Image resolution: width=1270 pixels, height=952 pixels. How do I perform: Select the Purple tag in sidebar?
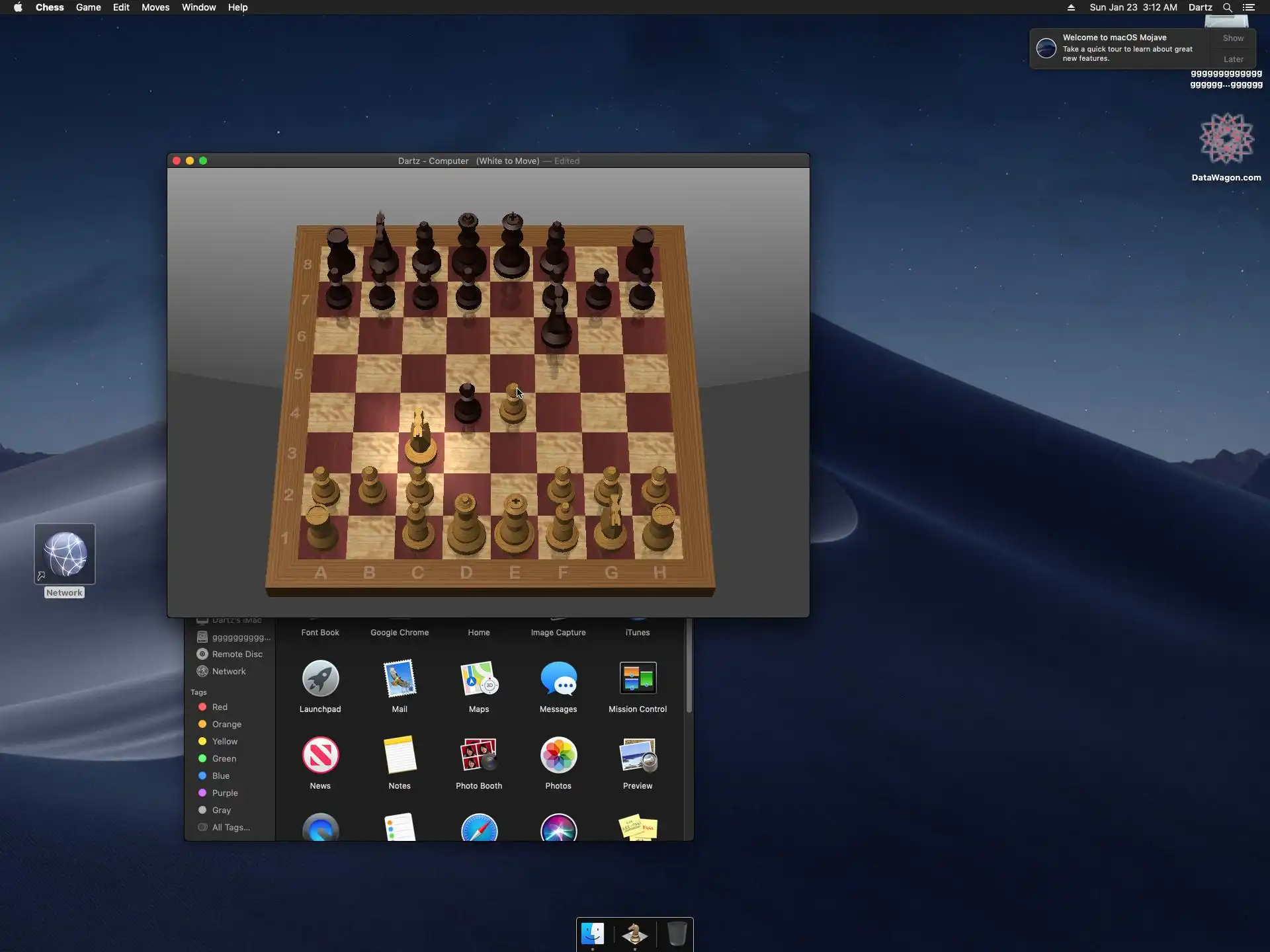[x=225, y=793]
